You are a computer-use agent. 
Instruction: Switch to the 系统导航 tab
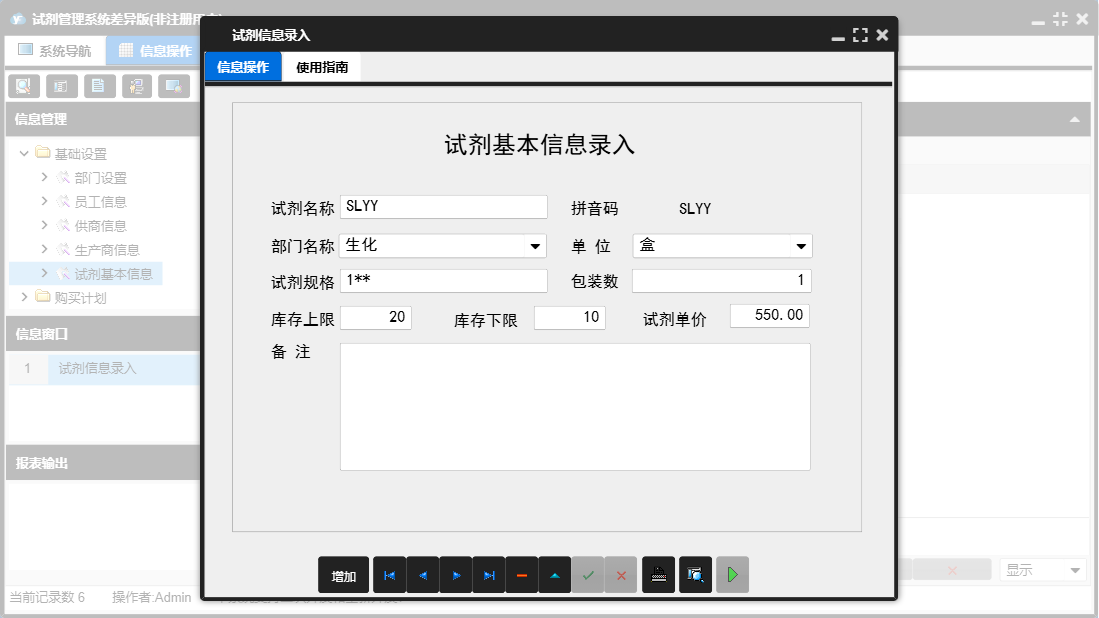55,48
